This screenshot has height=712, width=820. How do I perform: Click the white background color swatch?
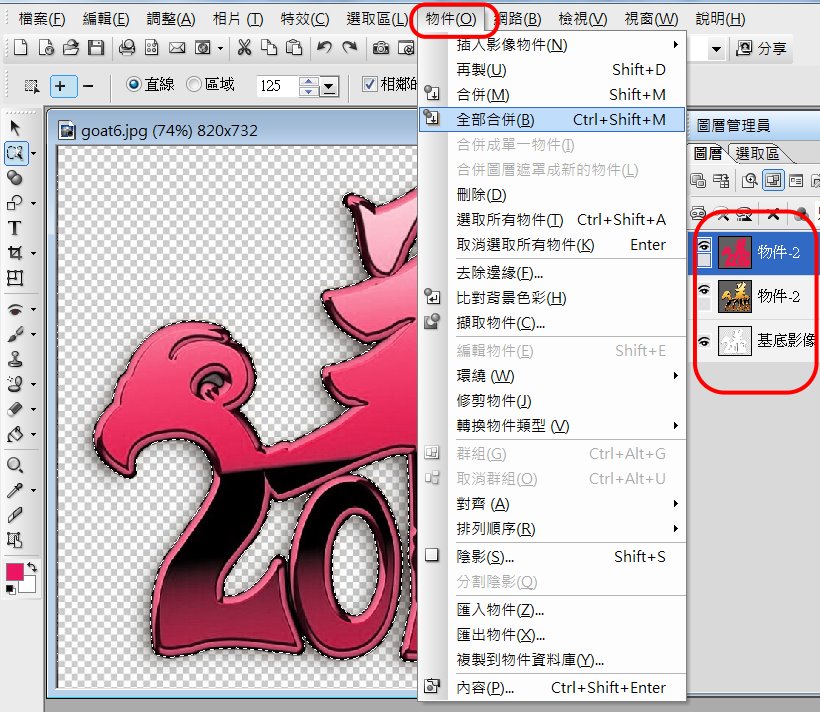(x=29, y=586)
